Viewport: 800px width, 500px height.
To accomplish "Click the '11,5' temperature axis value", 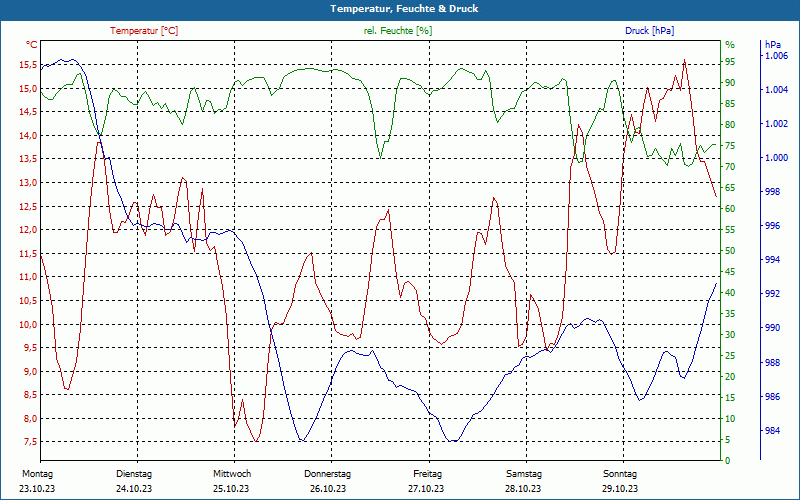I will pyautogui.click(x=28, y=254).
